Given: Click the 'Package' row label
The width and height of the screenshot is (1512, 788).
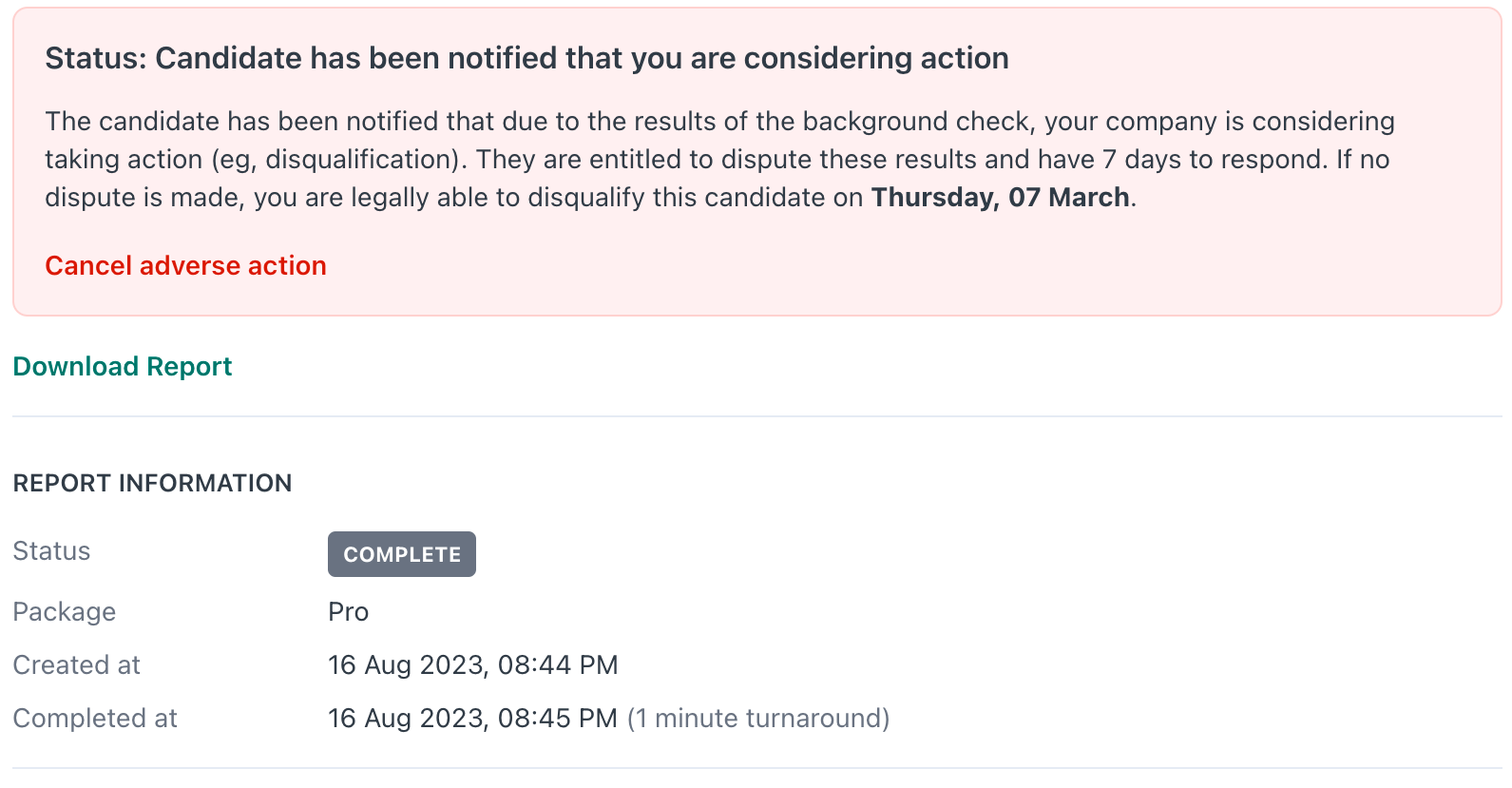Looking at the screenshot, I should (x=64, y=612).
